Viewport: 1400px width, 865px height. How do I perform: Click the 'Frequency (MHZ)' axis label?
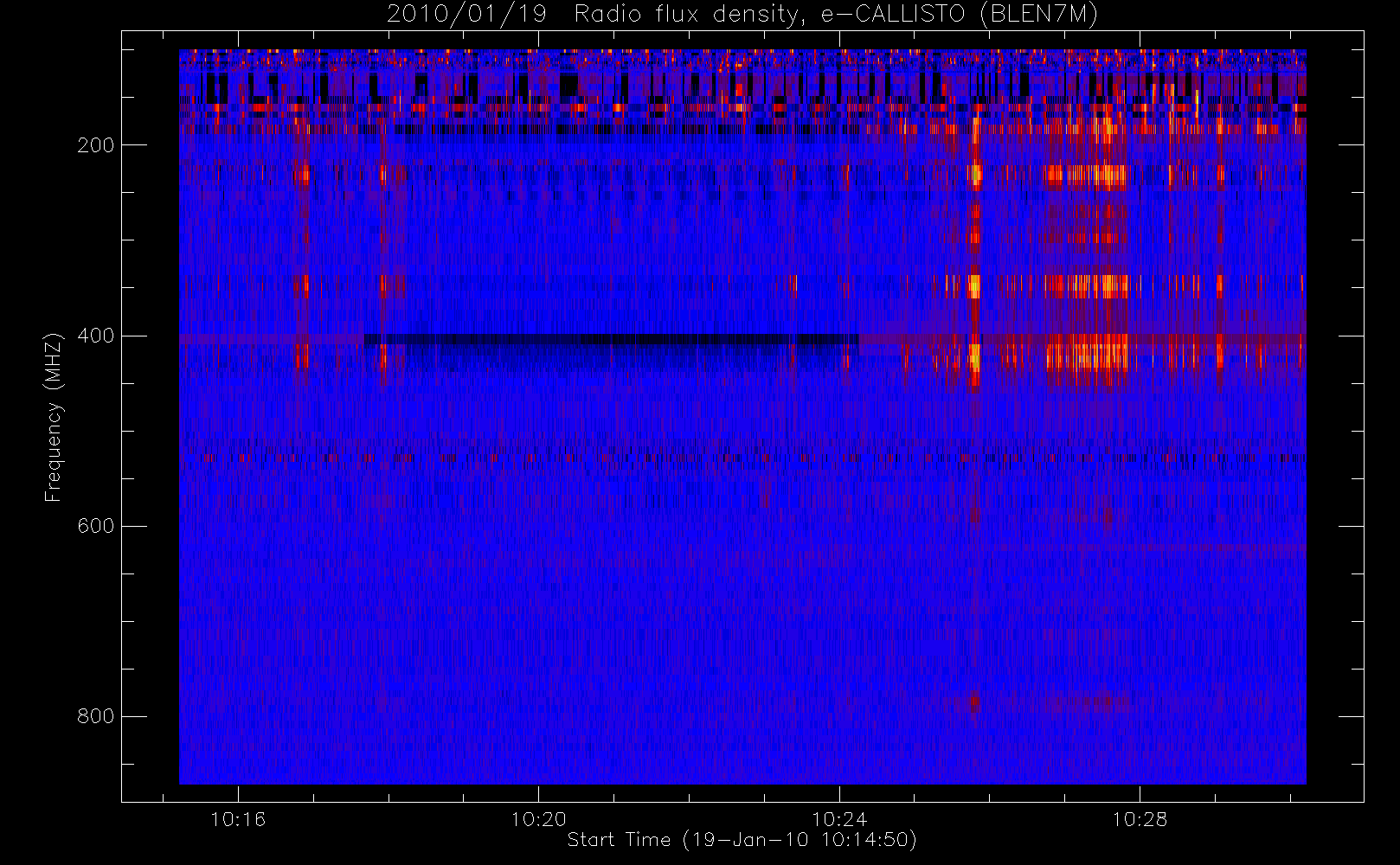coord(54,418)
